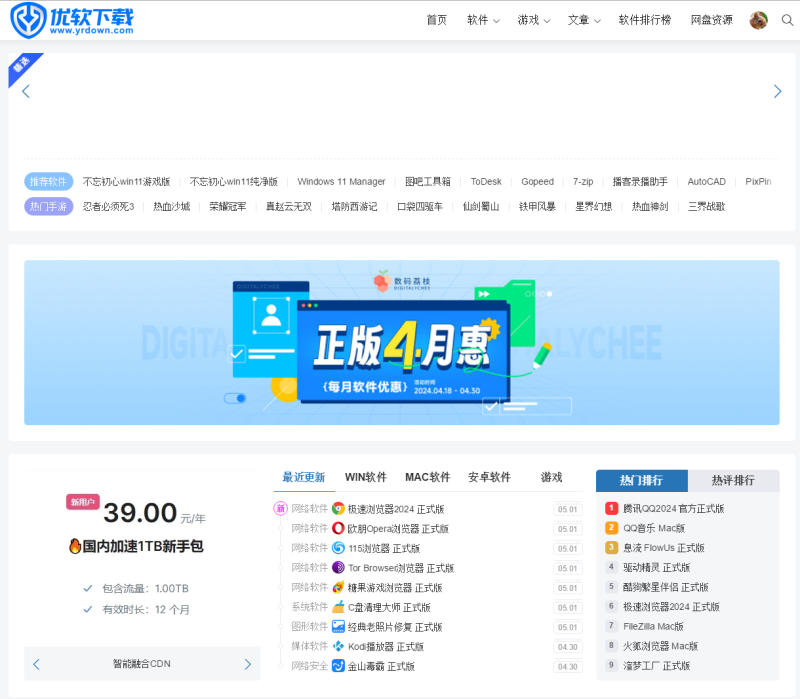The width and height of the screenshot is (800, 699).
Task: Select the 热门排行 ranking tab
Action: (641, 481)
